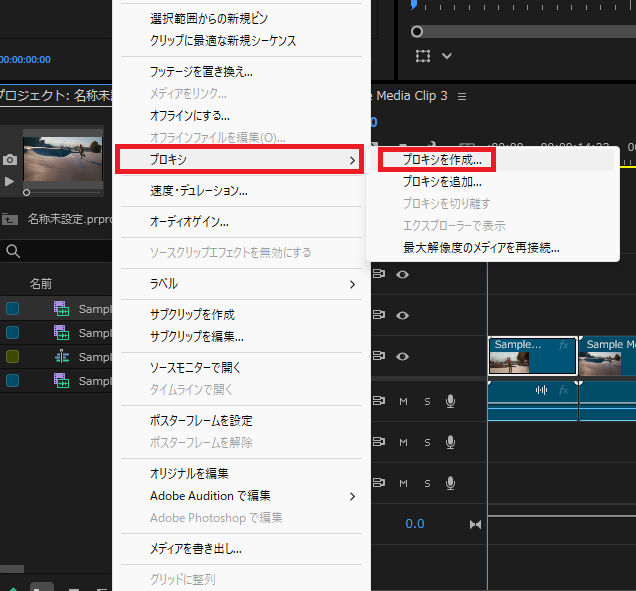Toggle the eye visibility on the clip's video track
636x591 pixels.
tap(403, 356)
